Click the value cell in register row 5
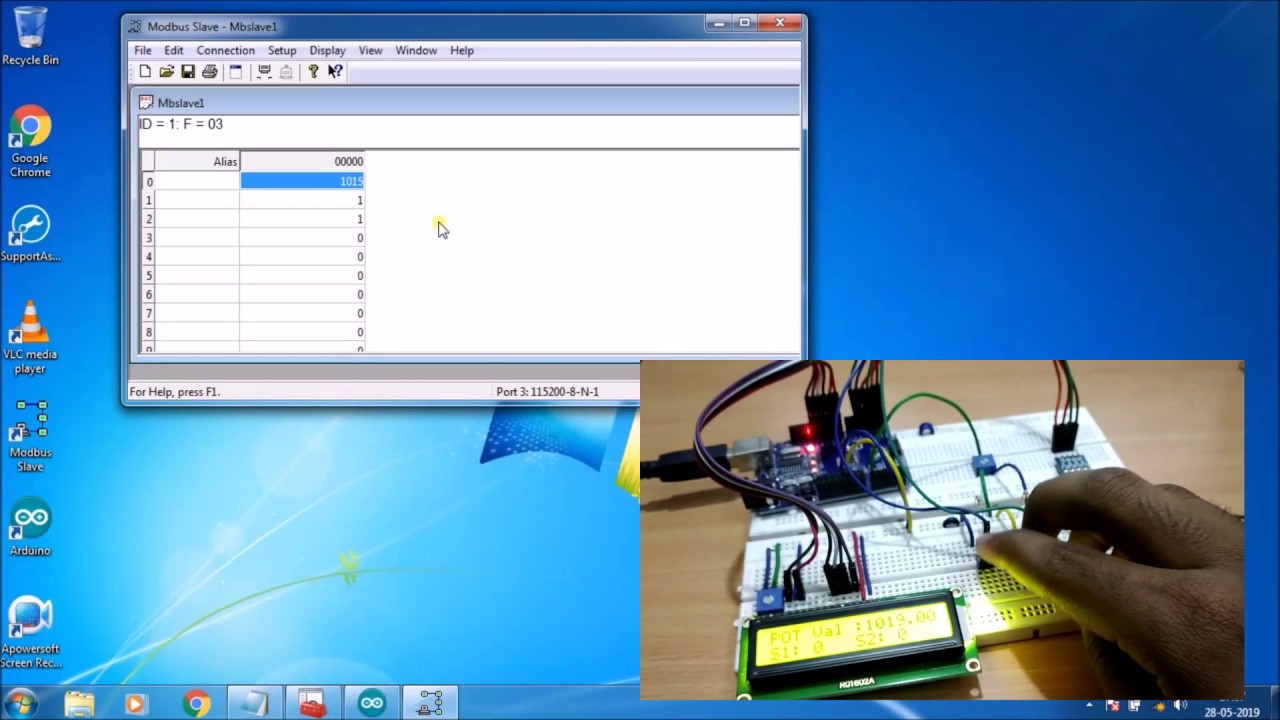 (x=302, y=276)
